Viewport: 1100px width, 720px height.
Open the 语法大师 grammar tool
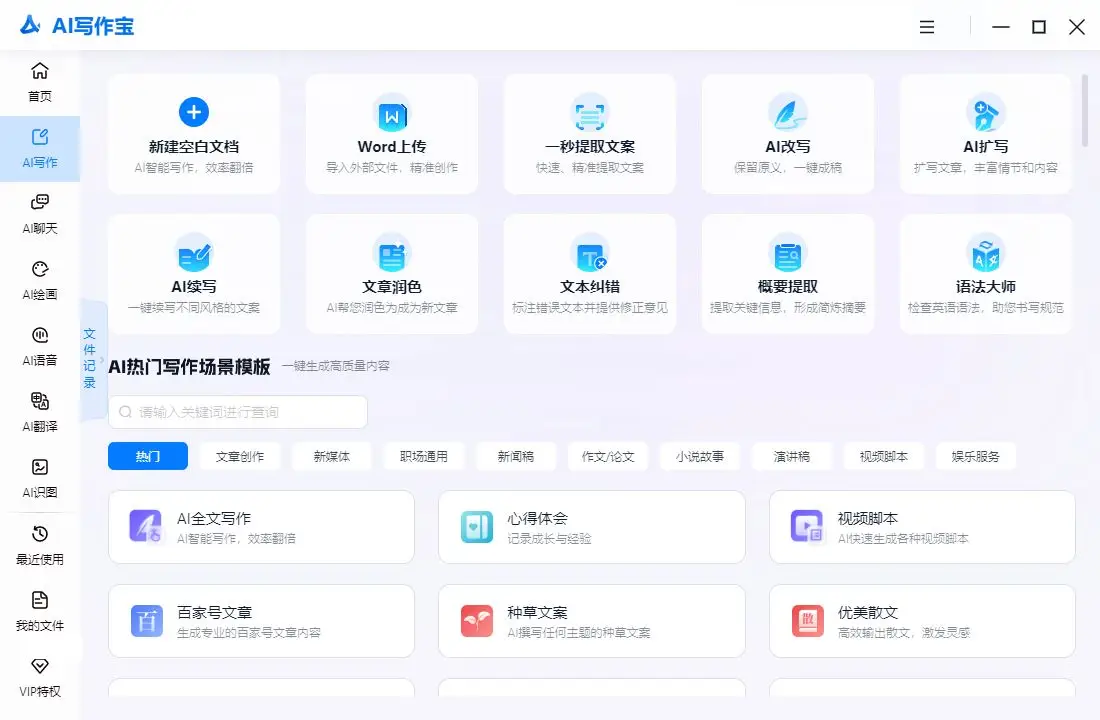(986, 274)
